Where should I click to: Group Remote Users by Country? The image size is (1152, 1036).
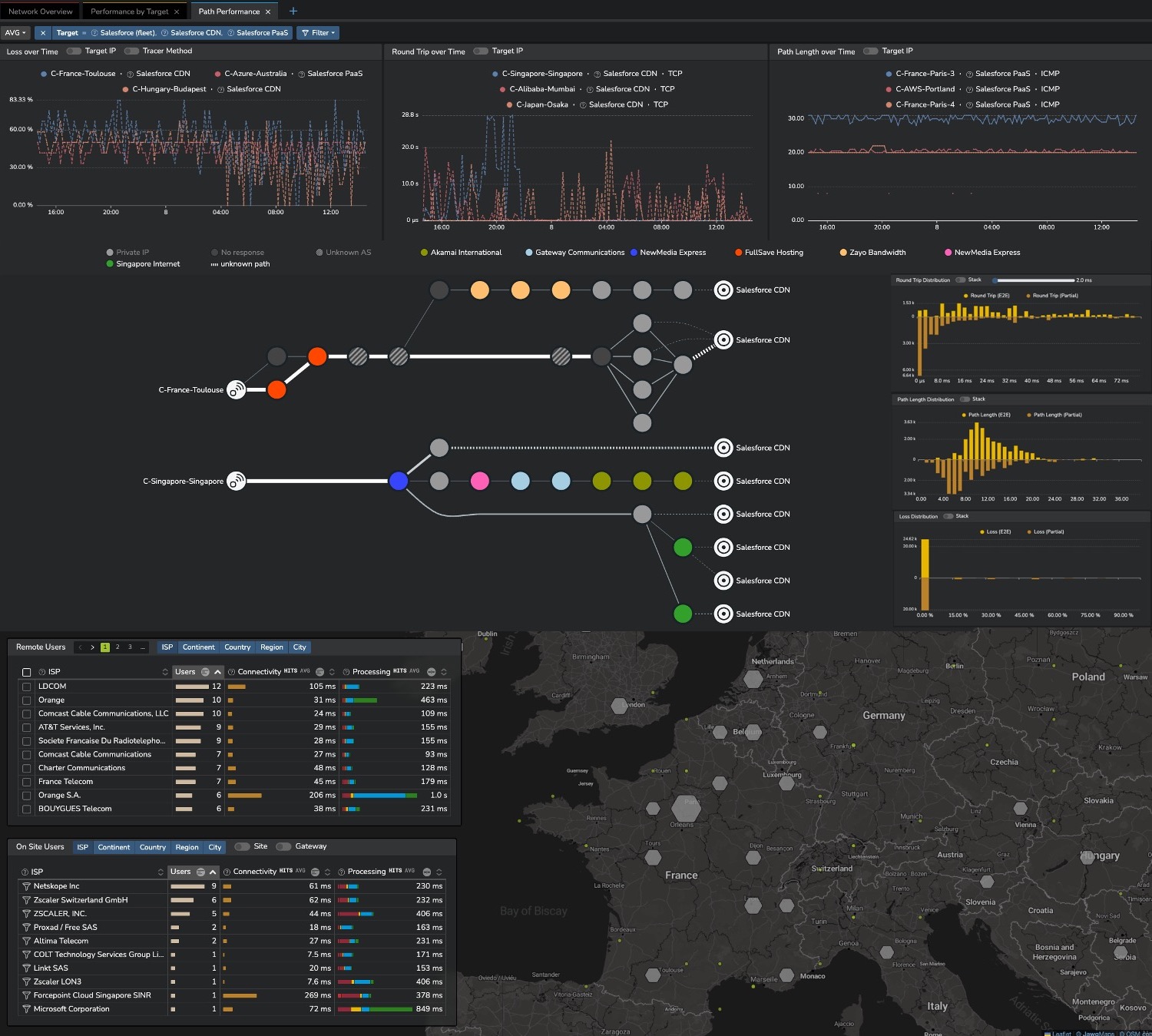click(x=237, y=647)
